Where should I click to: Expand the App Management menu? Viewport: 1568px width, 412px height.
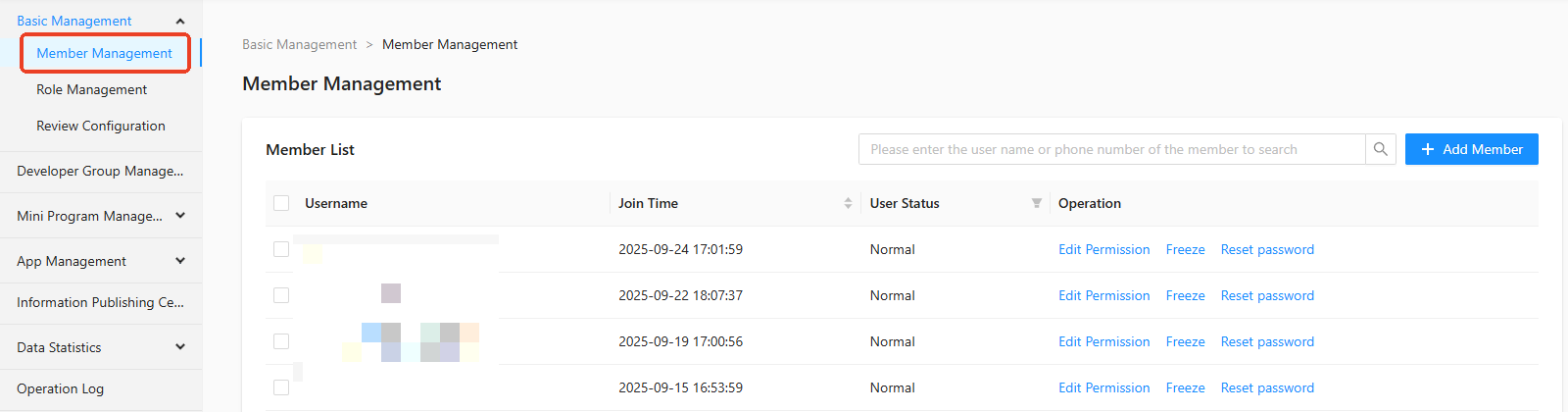coord(180,261)
